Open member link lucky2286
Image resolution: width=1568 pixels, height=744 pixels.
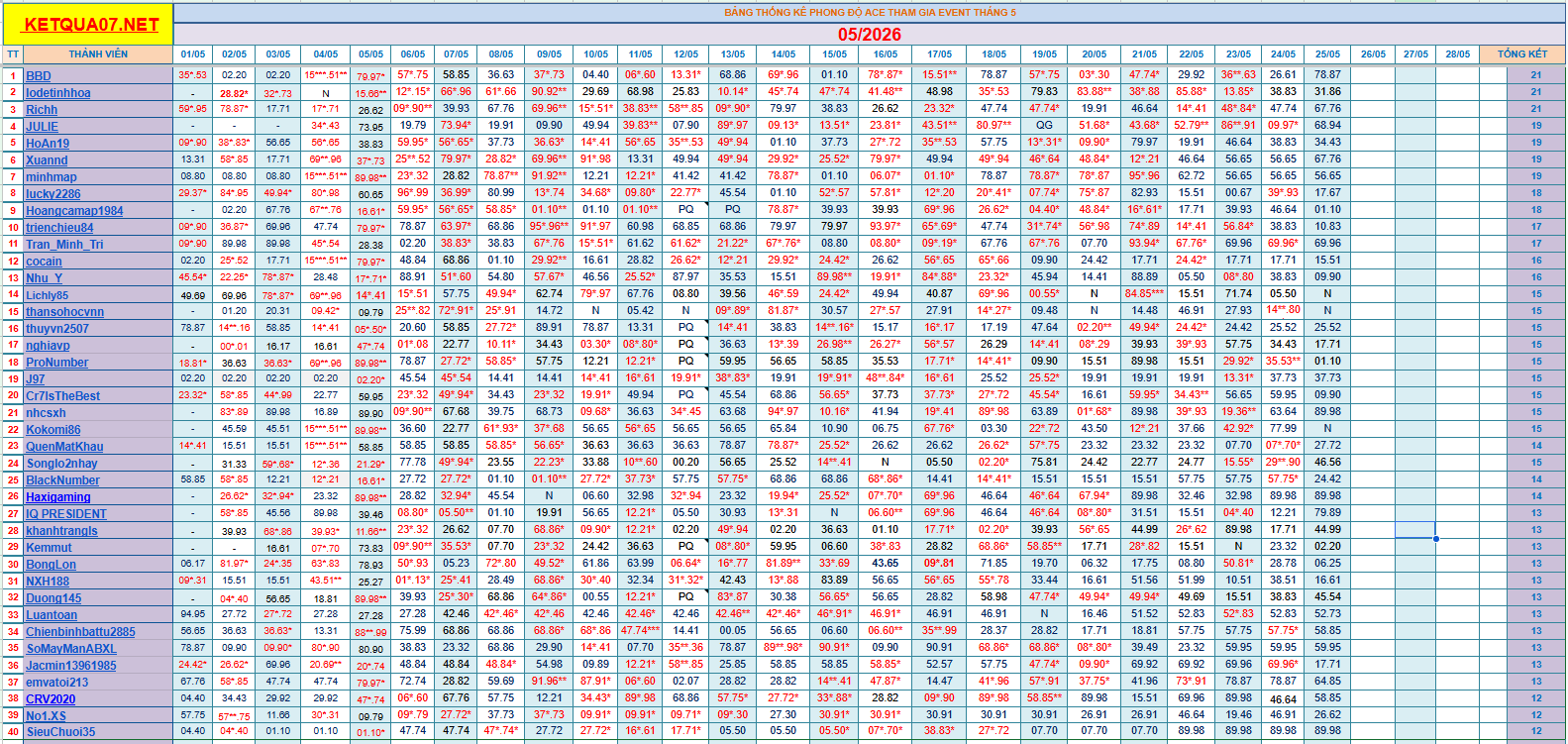coord(53,194)
